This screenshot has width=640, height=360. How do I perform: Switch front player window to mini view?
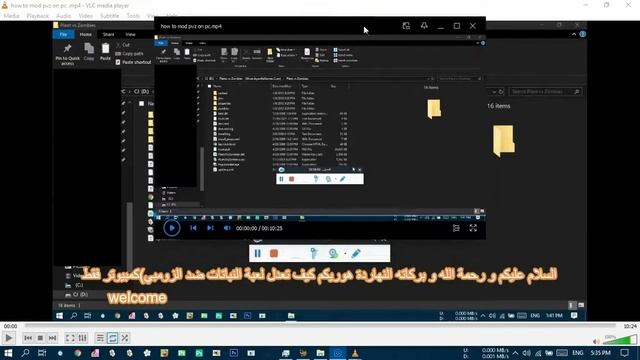click(x=406, y=26)
